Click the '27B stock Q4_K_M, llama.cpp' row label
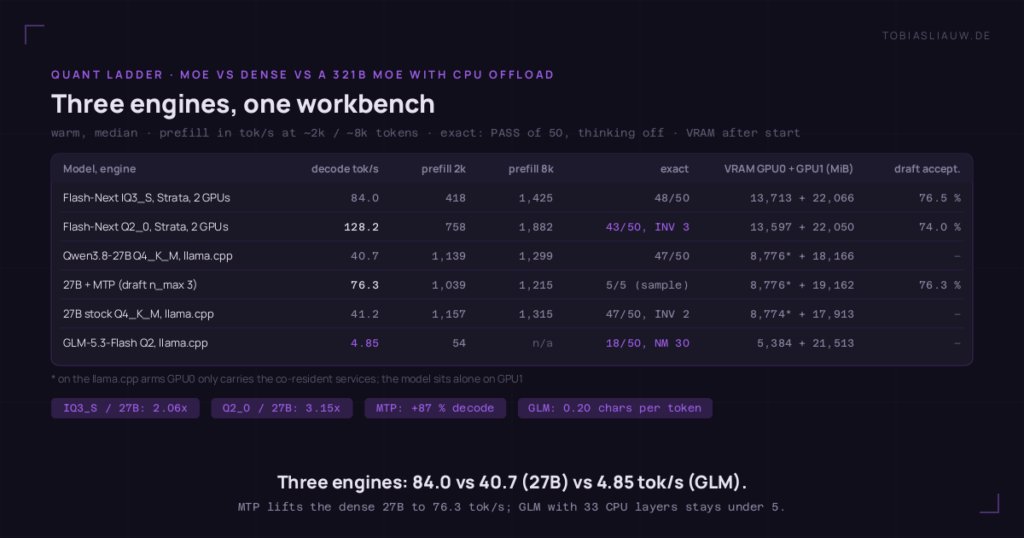This screenshot has height=538, width=1024. (x=138, y=314)
